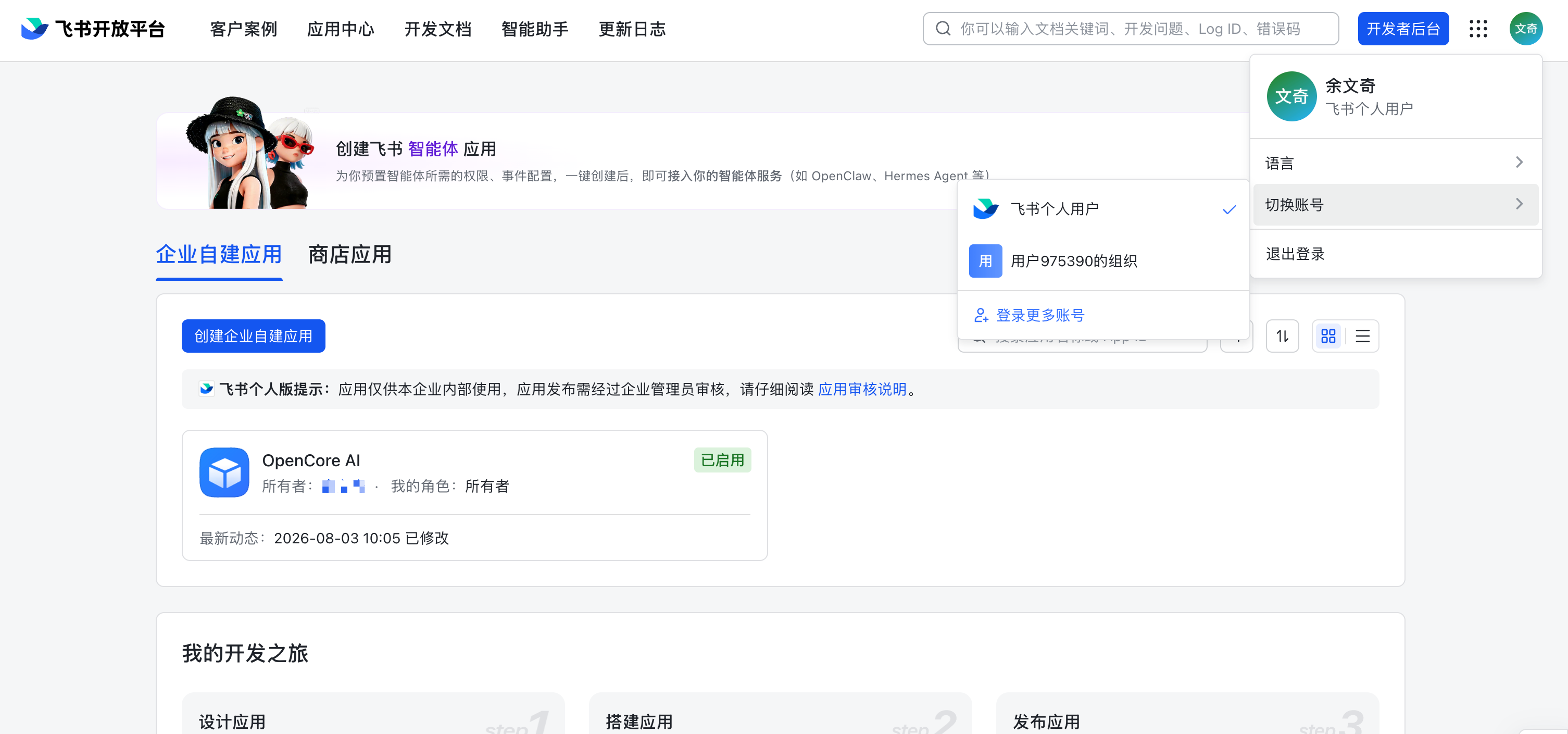Click the Feishu icon beside 飞书个人用户
This screenshot has height=734, width=1568.
[985, 209]
